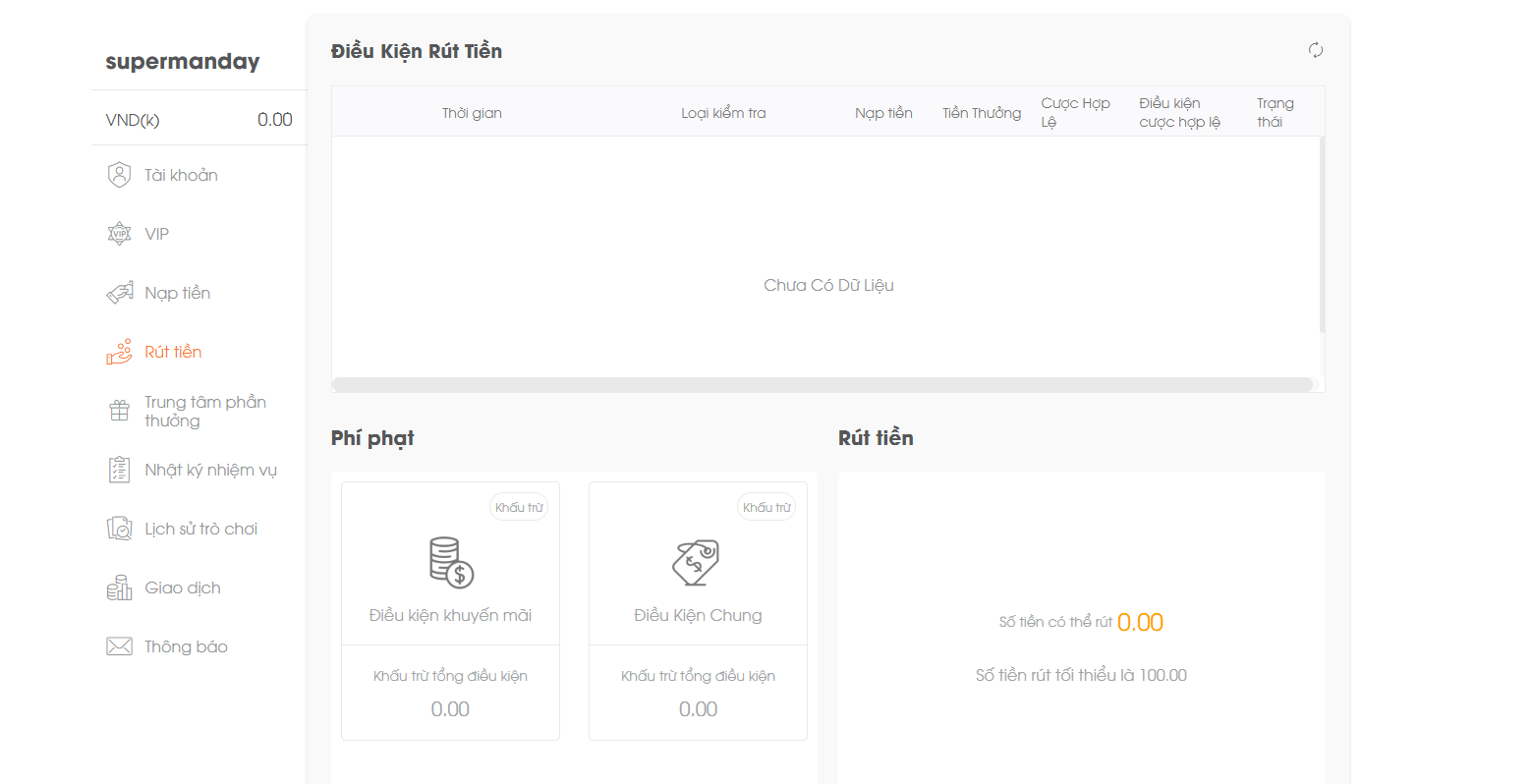Image resolution: width=1533 pixels, height=784 pixels.
Task: Click the Rút tiền hand-coins icon
Action: point(119,352)
